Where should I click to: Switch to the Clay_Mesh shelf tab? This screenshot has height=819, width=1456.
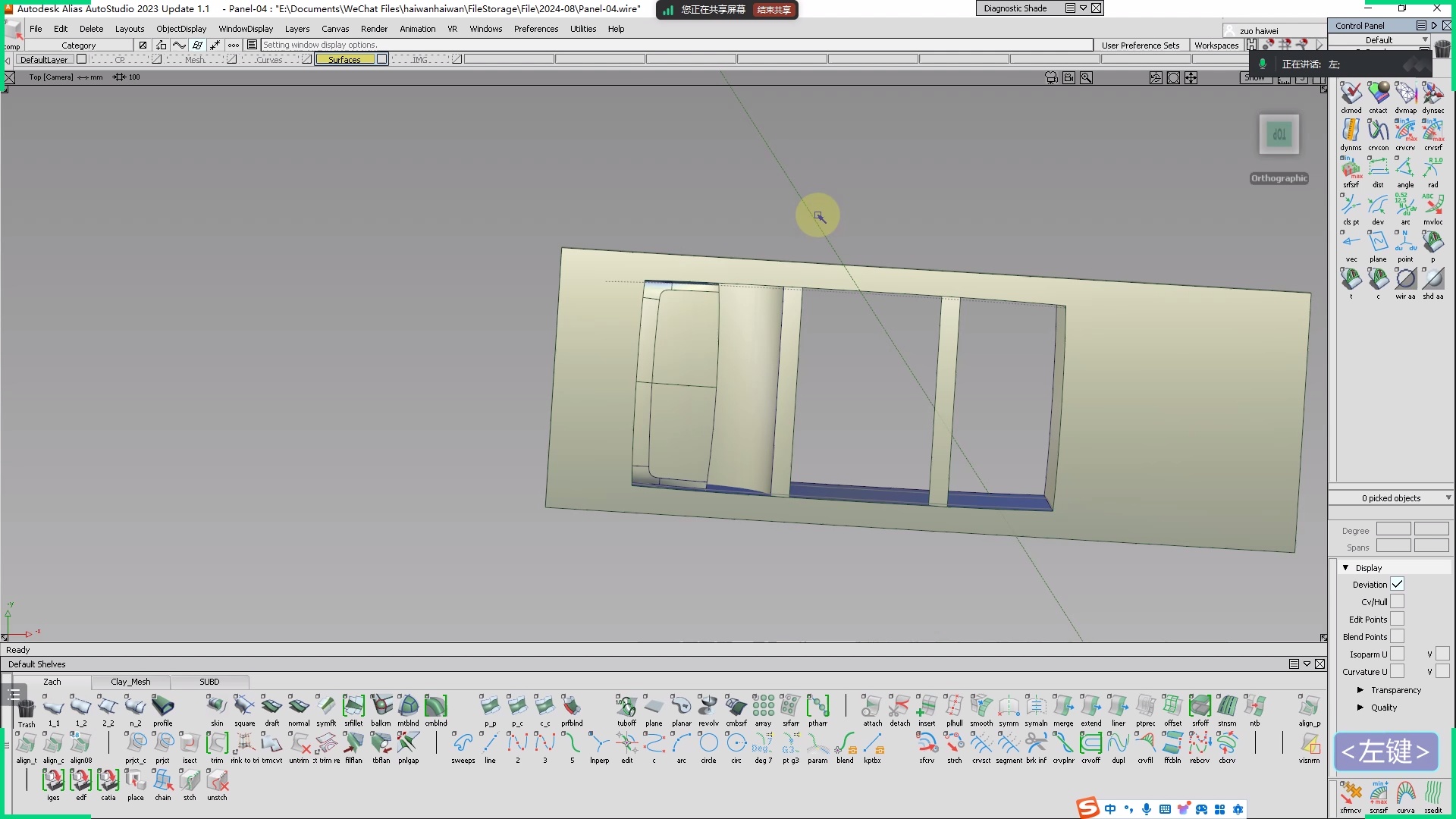[130, 682]
